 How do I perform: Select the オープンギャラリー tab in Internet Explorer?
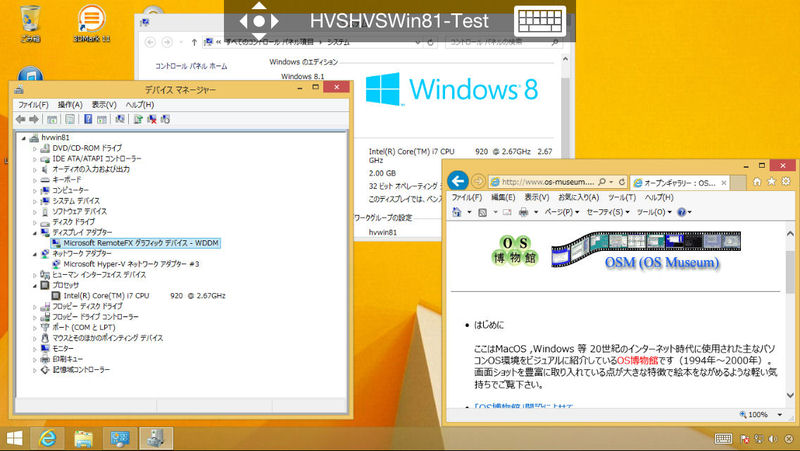point(680,182)
